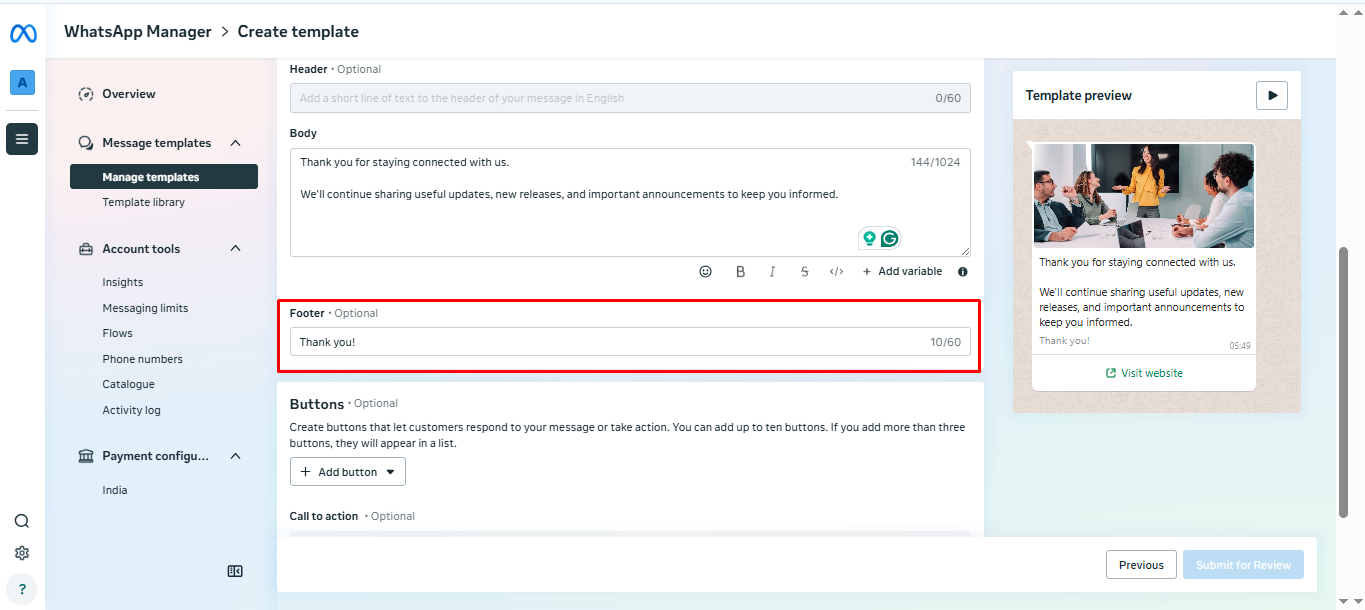1365x610 pixels.
Task: Click the Previous button
Action: point(1141,565)
